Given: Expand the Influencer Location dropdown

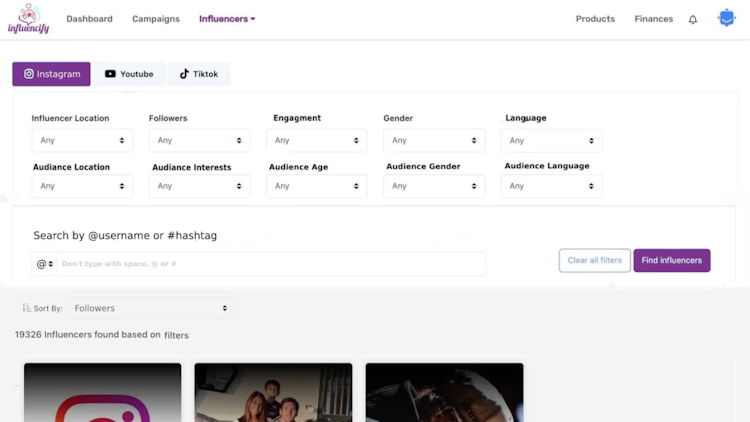Looking at the screenshot, I should click(x=82, y=141).
